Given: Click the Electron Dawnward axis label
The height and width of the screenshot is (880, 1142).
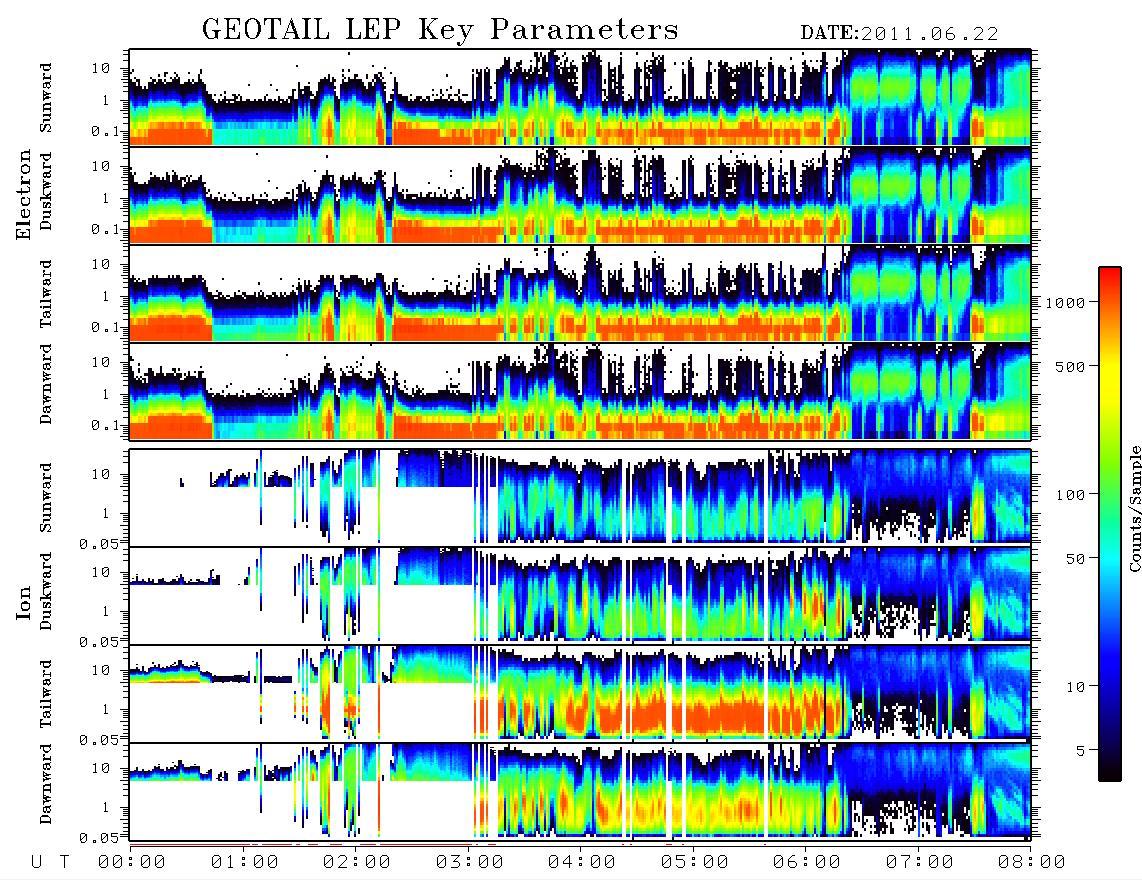Looking at the screenshot, I should [x=46, y=384].
